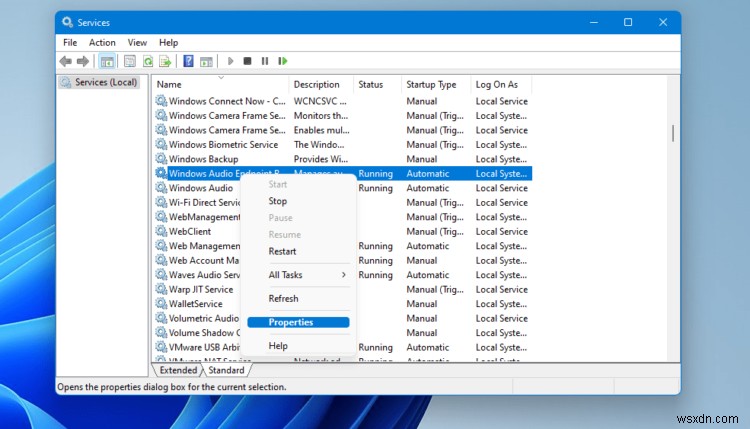Minimize the Services window
This screenshot has height=429, width=750.
pyautogui.click(x=594, y=22)
